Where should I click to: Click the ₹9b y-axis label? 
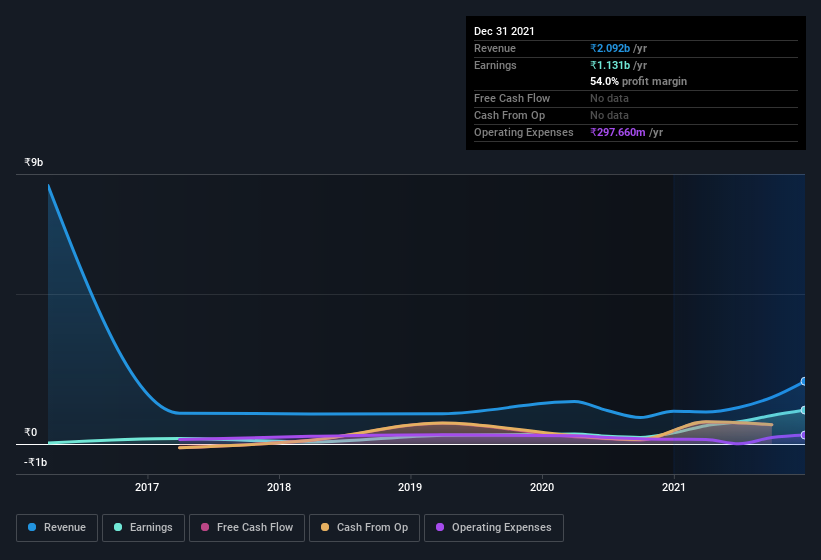pos(34,162)
